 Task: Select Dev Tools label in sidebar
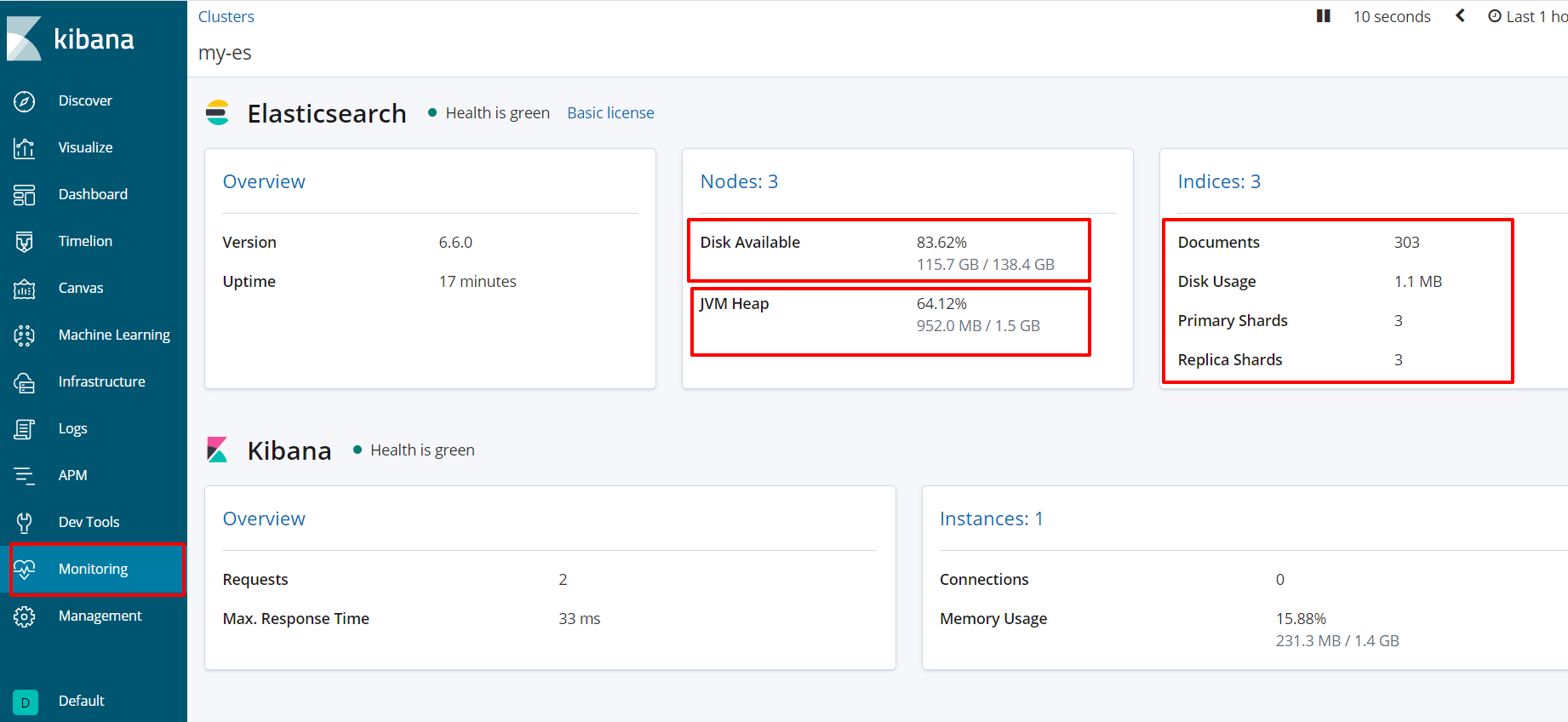point(89,522)
